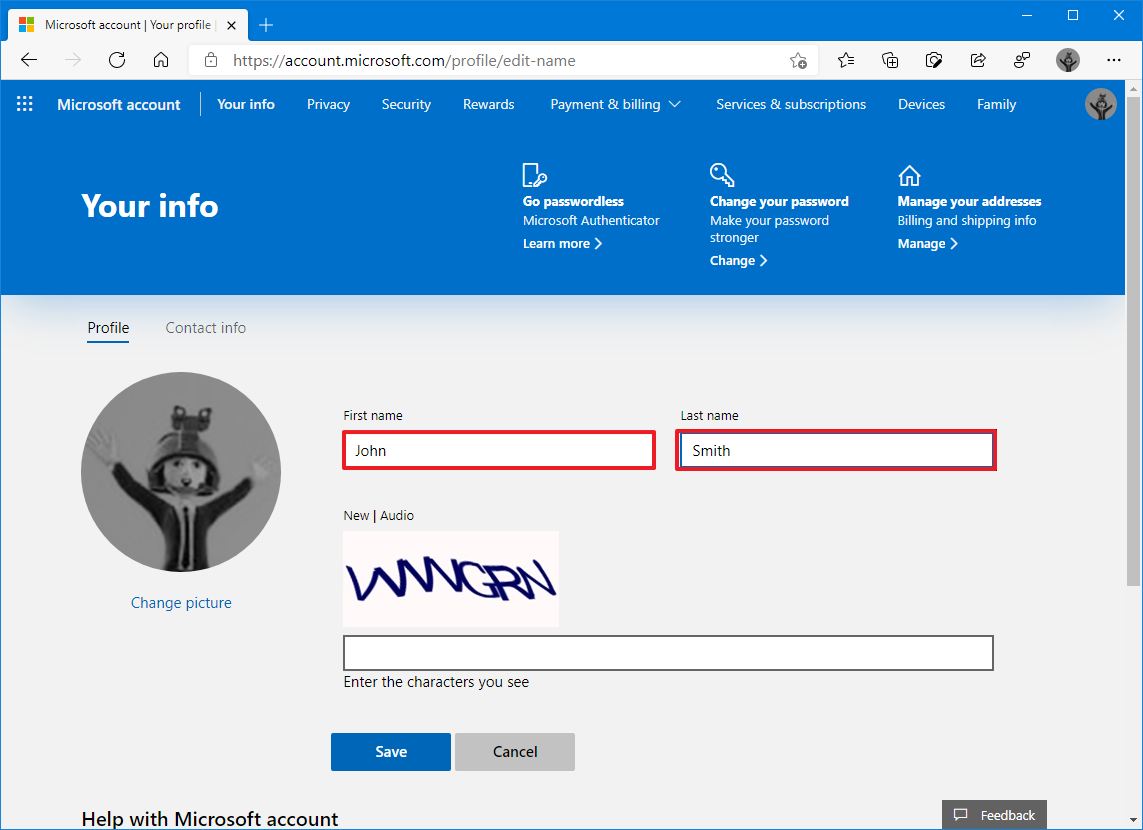This screenshot has width=1143, height=830.
Task: Click the Change your password key icon
Action: 722,175
